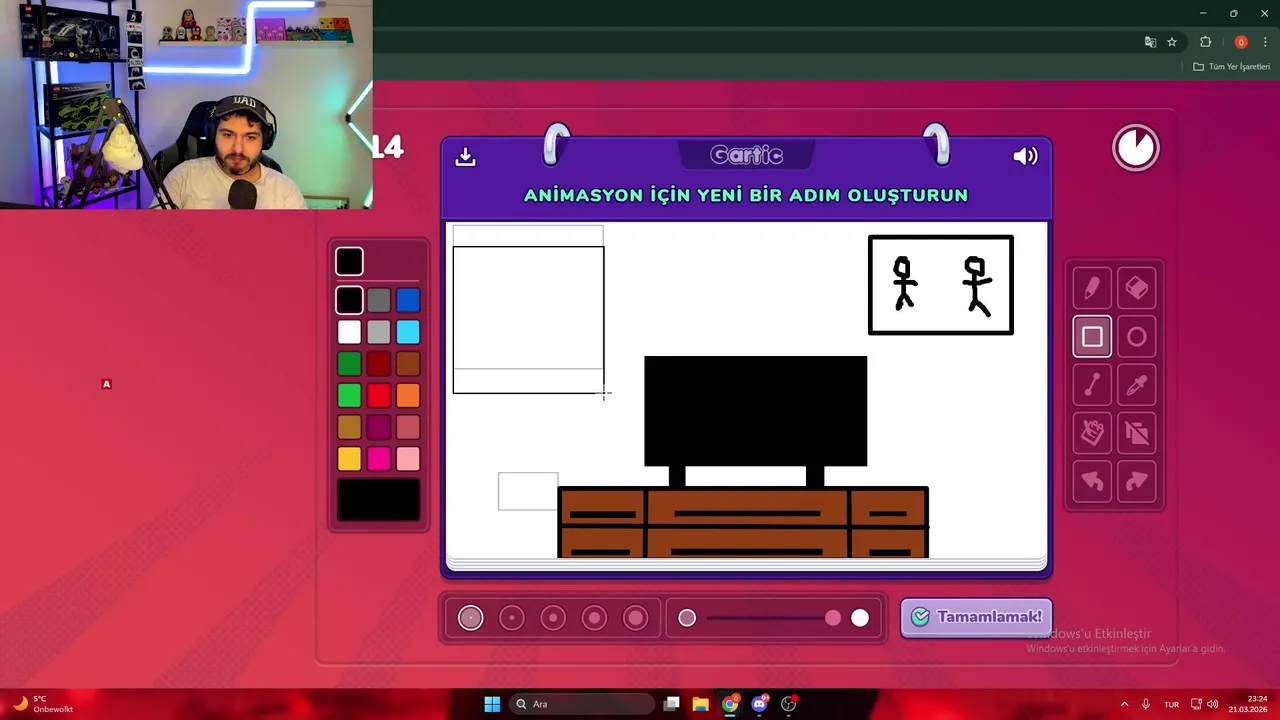Pick the light gray color swatch
This screenshot has height=720, width=1280.
[x=378, y=332]
